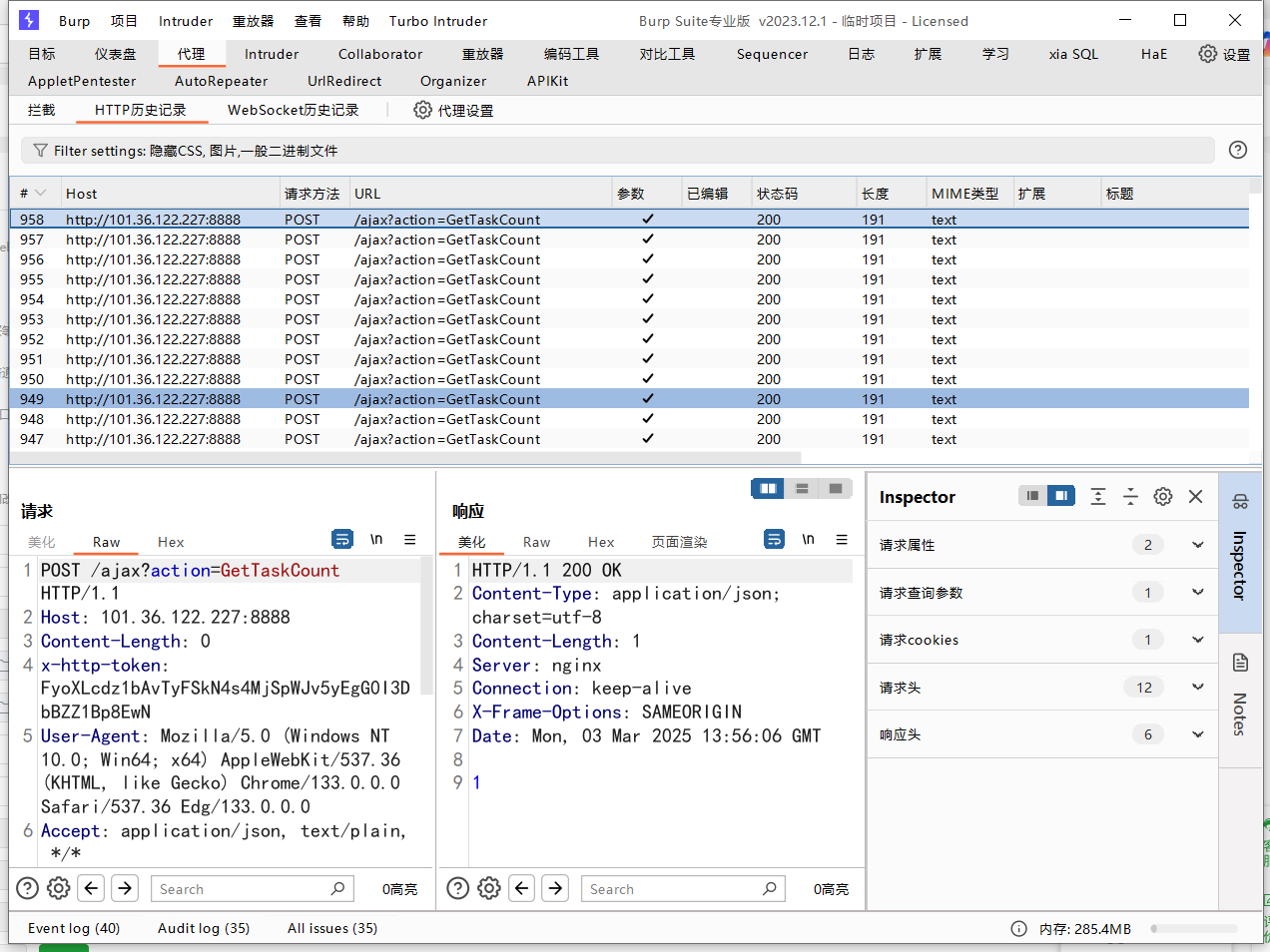1270x952 pixels.
Task: Select the Inspector's left layout toggle
Action: pos(1032,496)
